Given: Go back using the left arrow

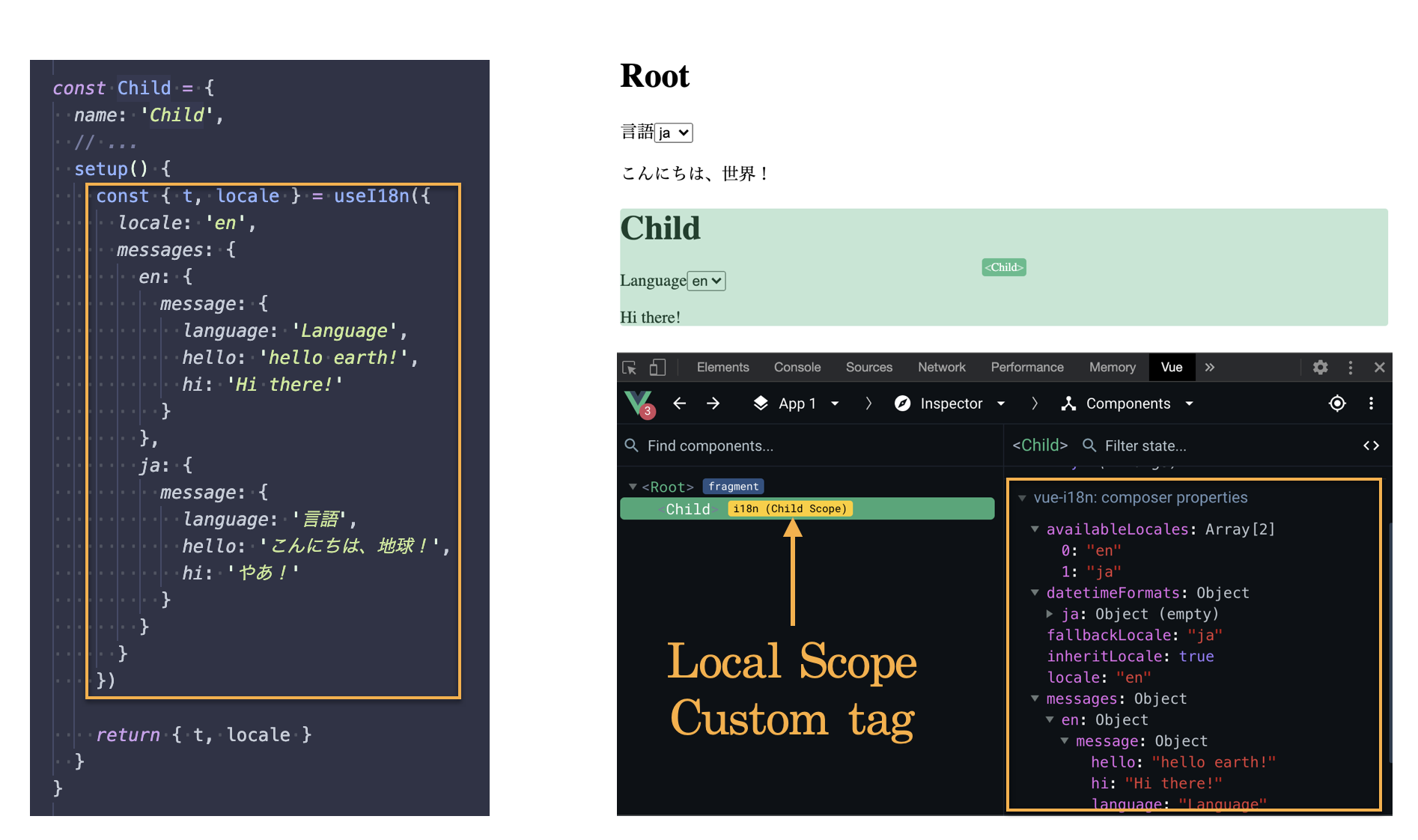Looking at the screenshot, I should pos(679,404).
